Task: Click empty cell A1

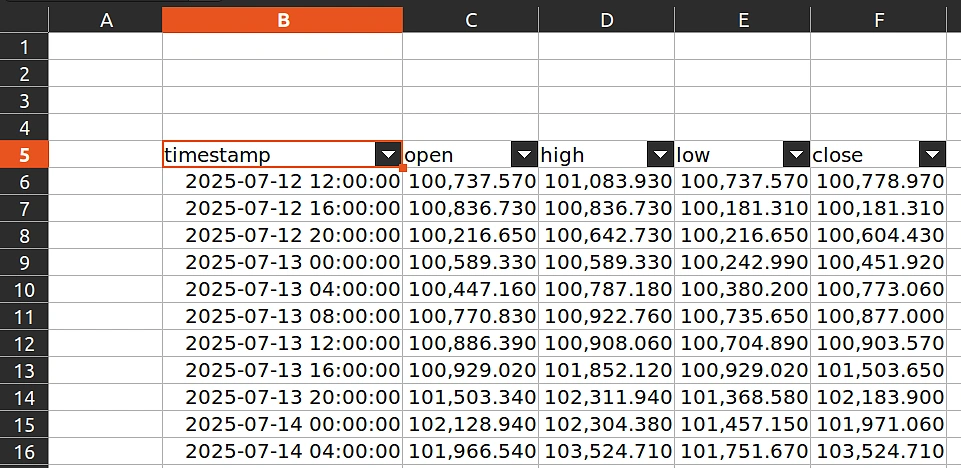Action: (106, 46)
